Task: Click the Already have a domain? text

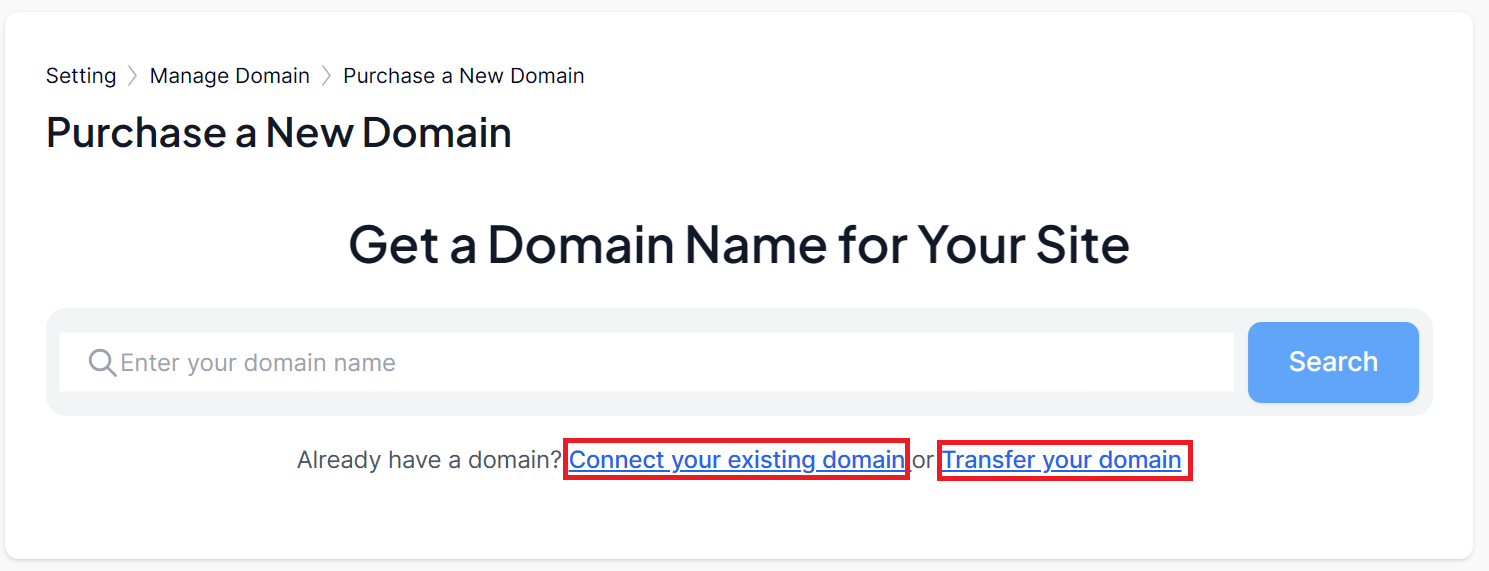Action: coord(430,460)
